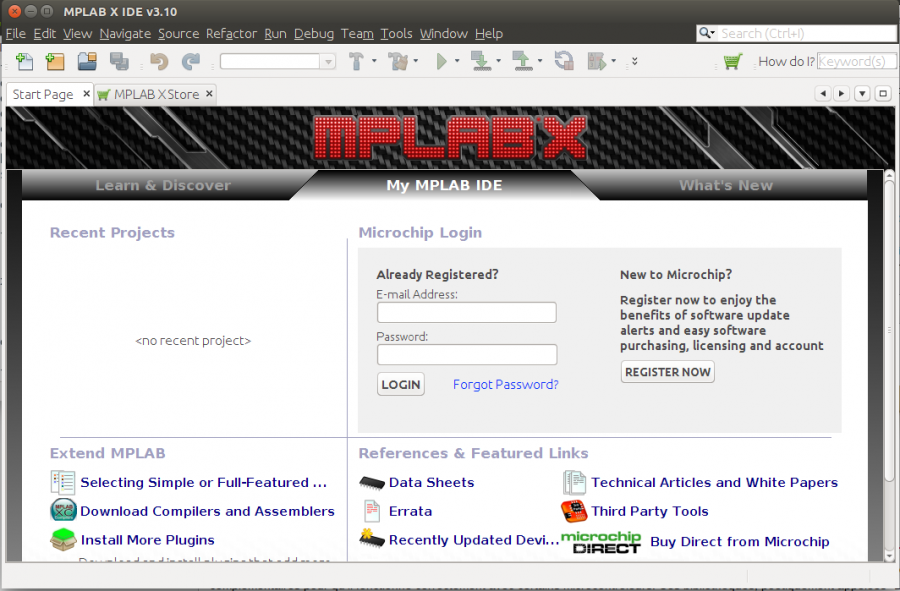Click the Errata document icon
900x591 pixels.
pos(372,511)
